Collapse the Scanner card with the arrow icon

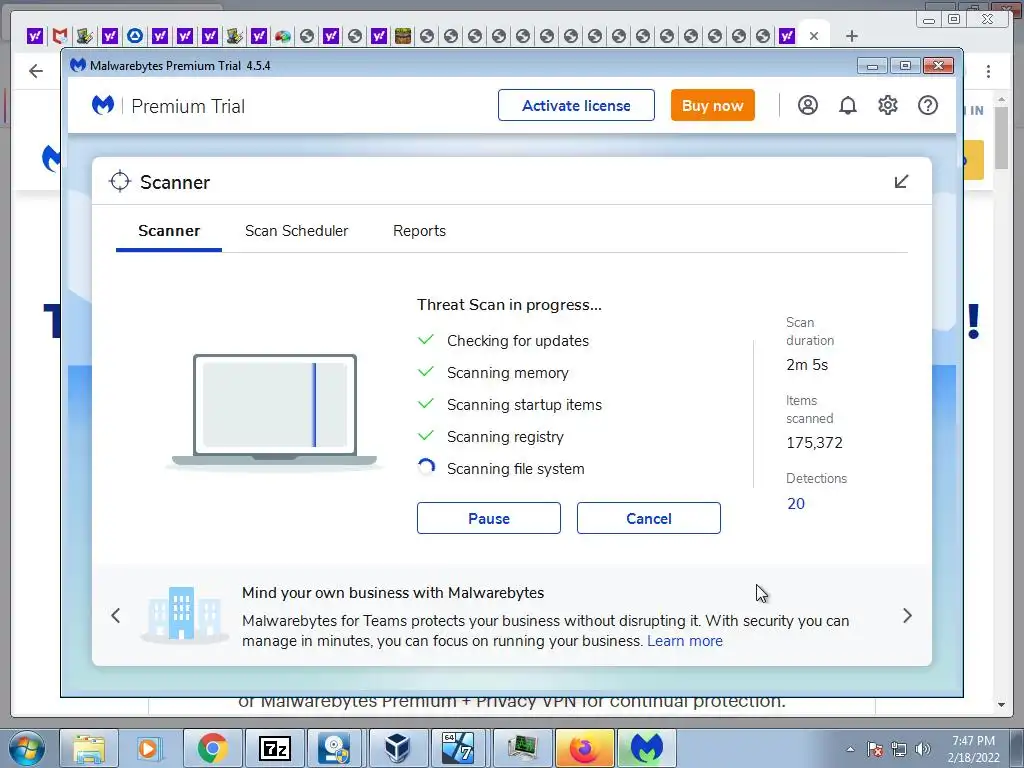pyautogui.click(x=901, y=182)
